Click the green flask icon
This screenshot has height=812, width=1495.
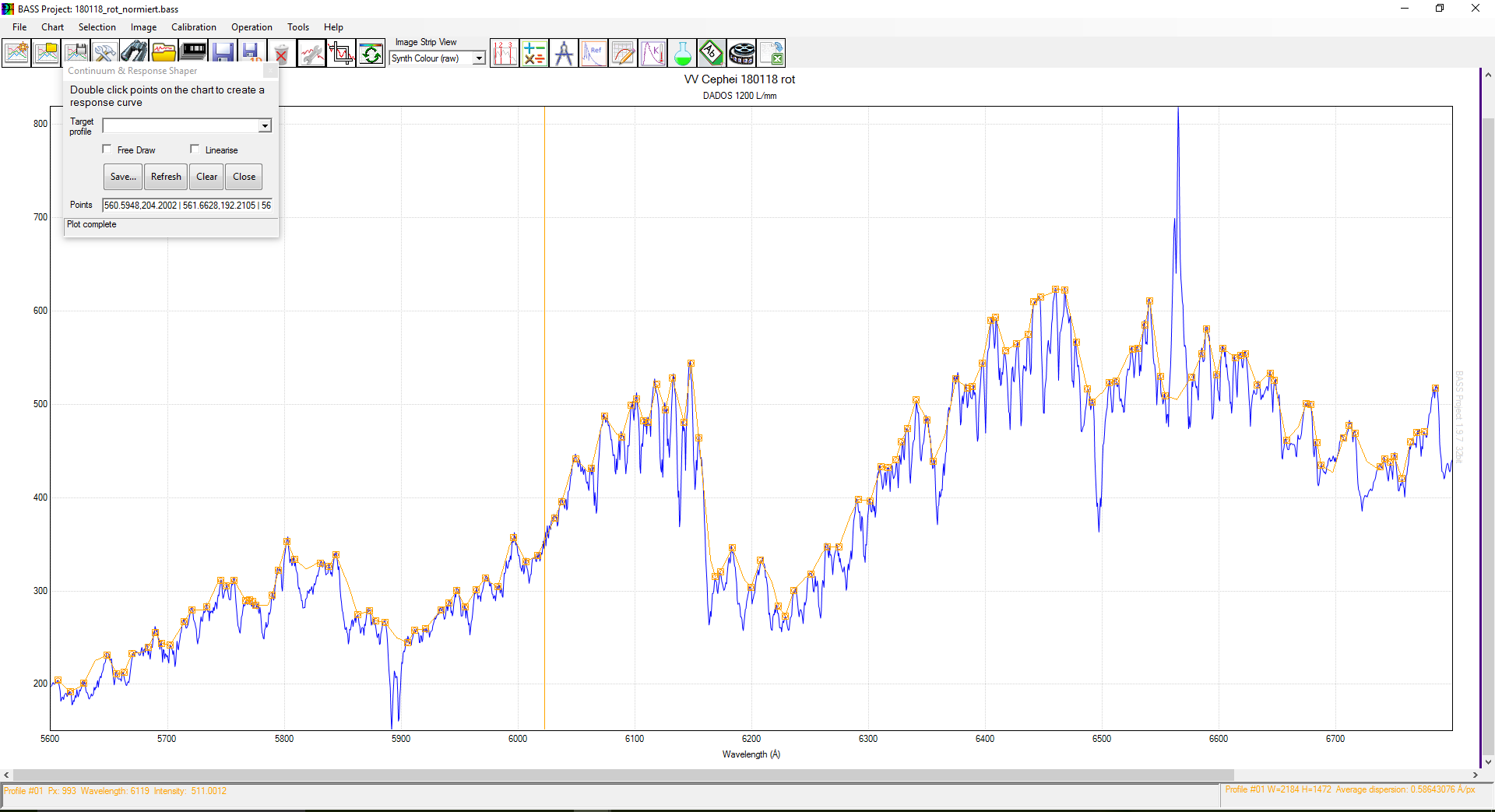(682, 53)
